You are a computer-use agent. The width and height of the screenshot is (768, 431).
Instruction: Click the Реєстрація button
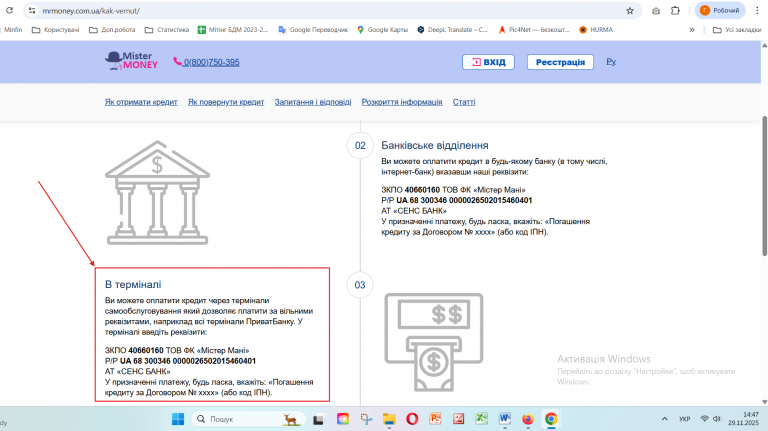[560, 62]
